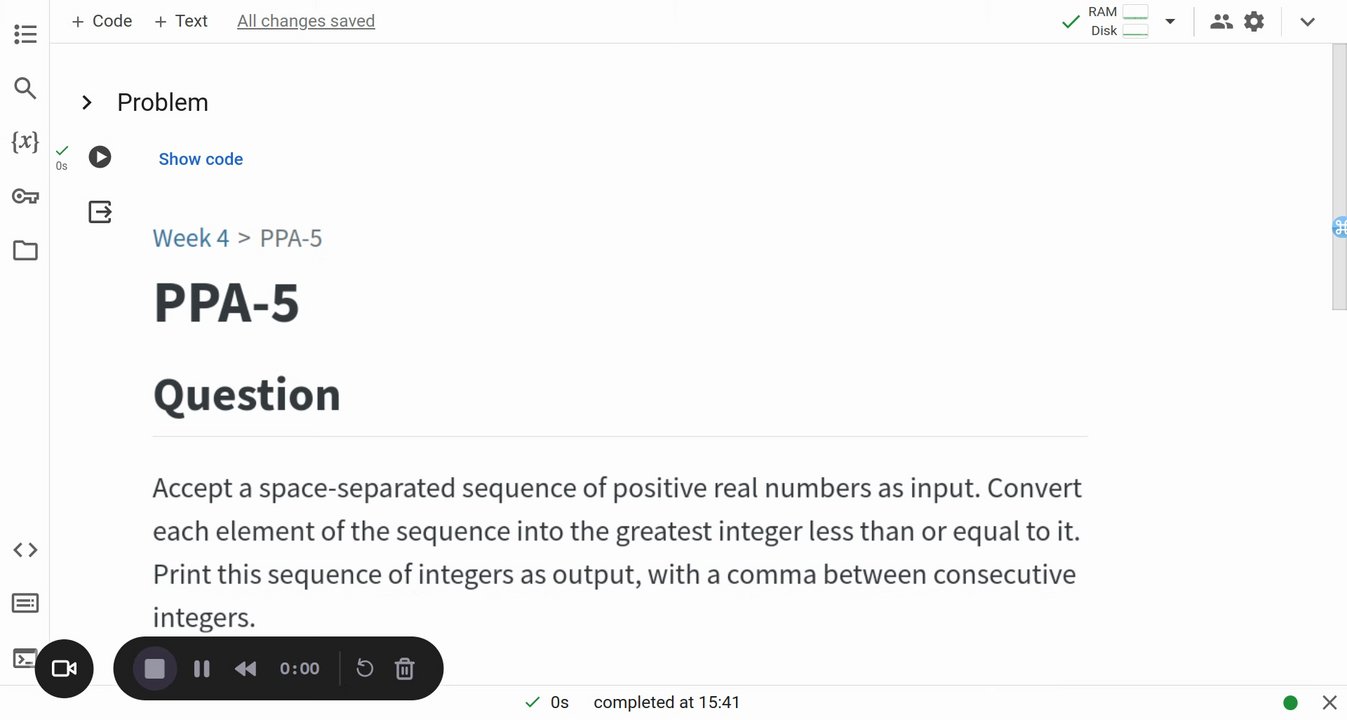Clear the cell output icon
This screenshot has height=720, width=1347.
[x=100, y=211]
